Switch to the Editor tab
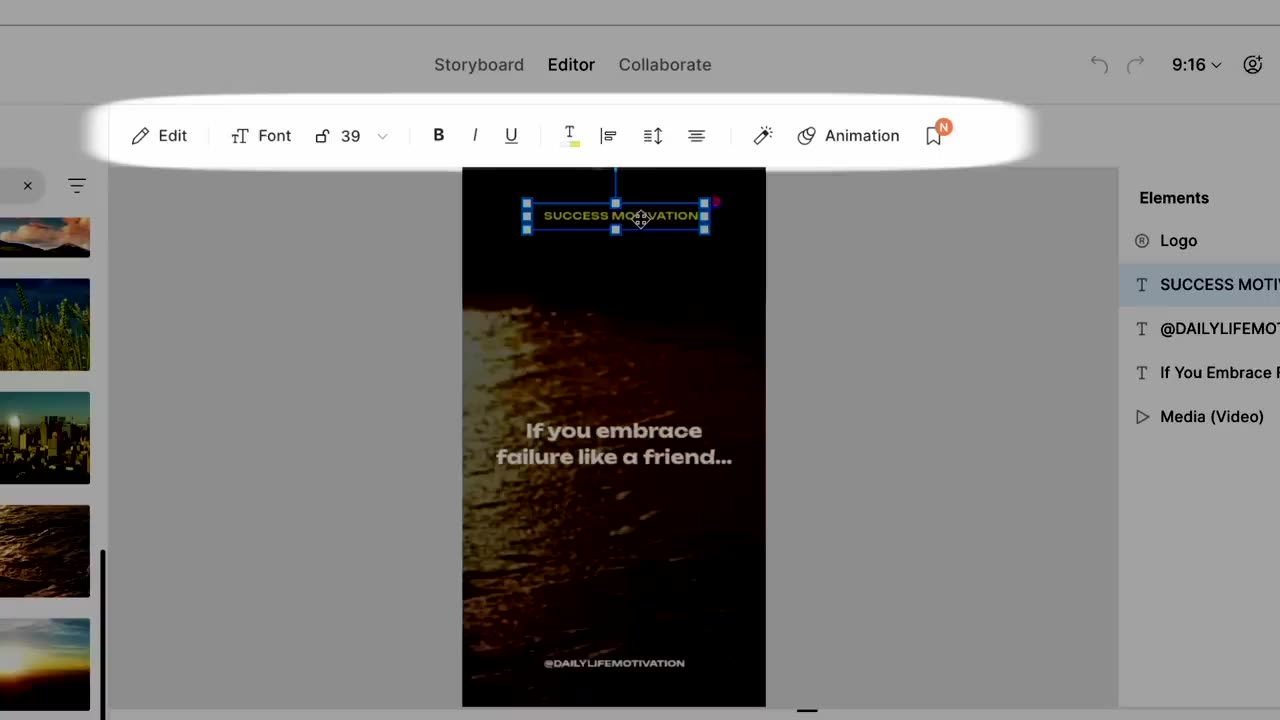This screenshot has height=720, width=1280. click(x=571, y=64)
